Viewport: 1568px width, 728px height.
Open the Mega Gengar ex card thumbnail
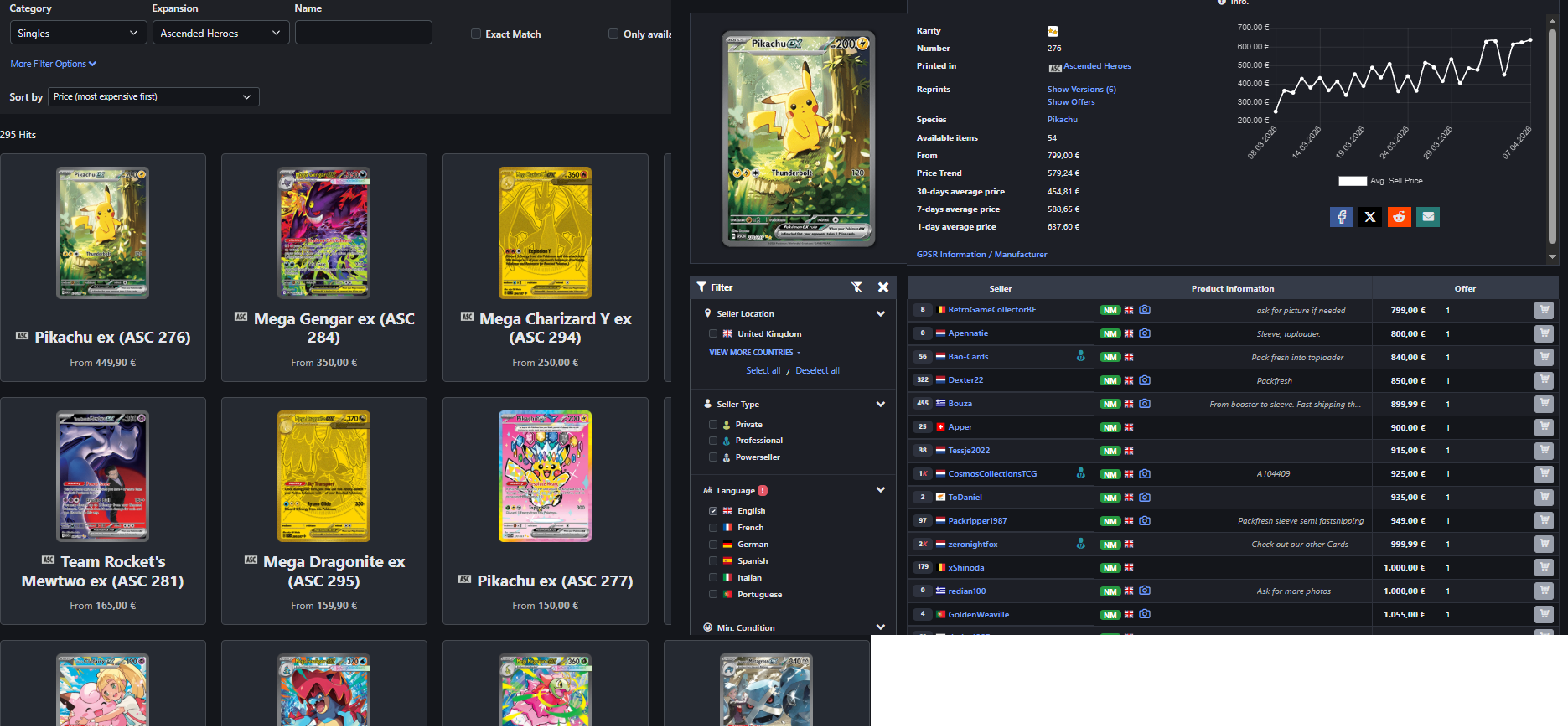tap(323, 233)
